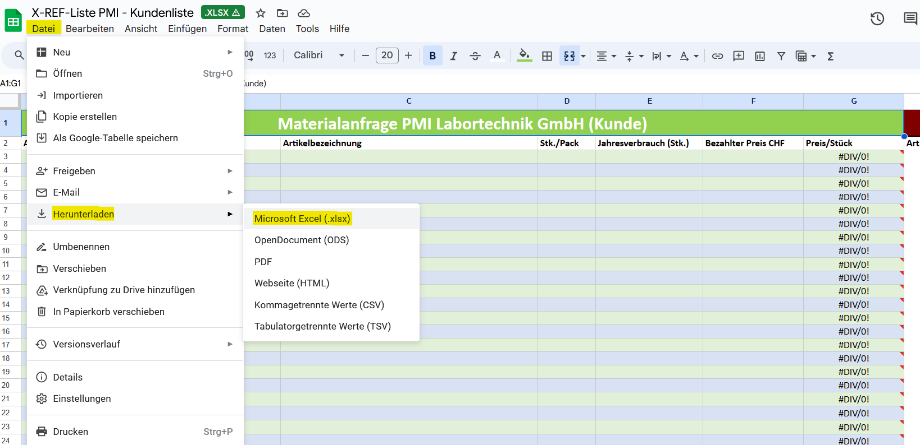This screenshot has width=920, height=445.
Task: Expand the Freigeben submenu
Action: 136,171
